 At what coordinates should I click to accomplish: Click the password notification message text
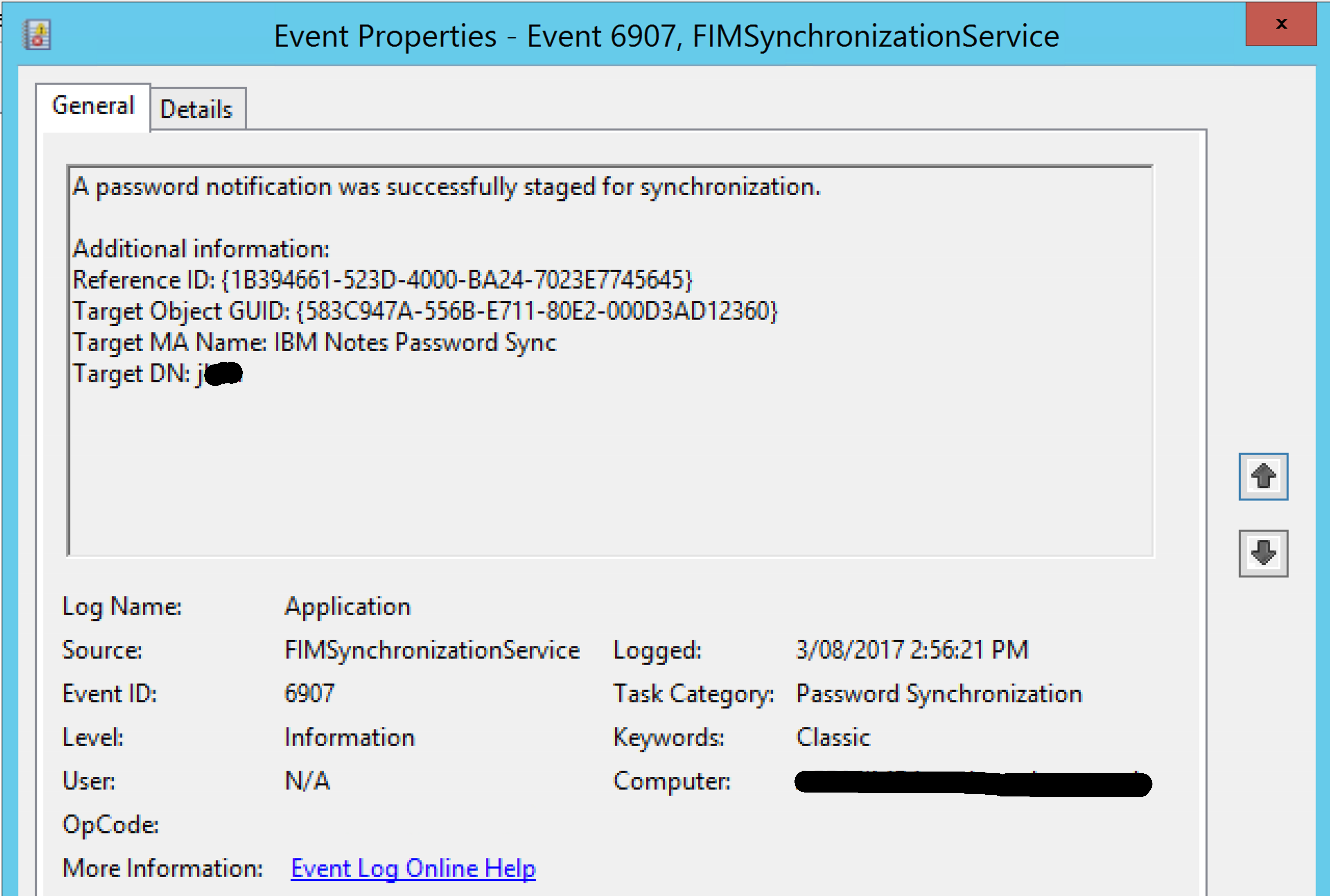pyautogui.click(x=446, y=187)
